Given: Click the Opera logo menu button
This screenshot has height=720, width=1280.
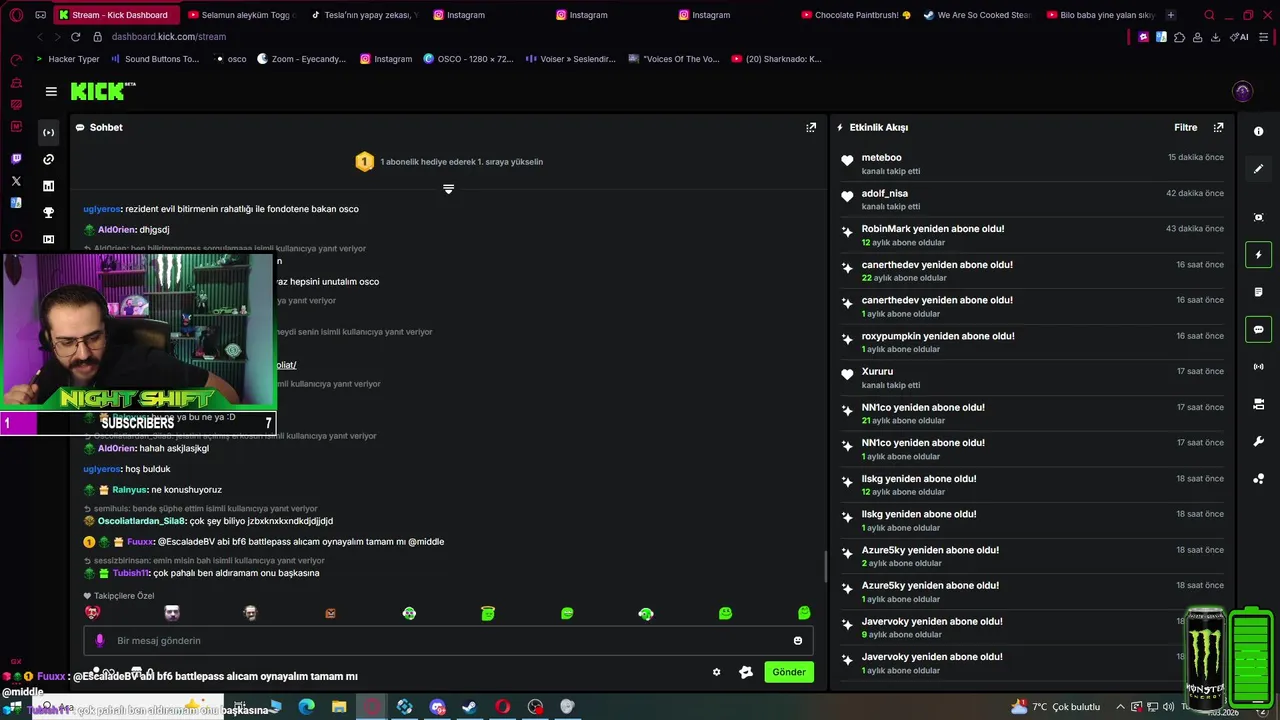Looking at the screenshot, I should [x=16, y=15].
